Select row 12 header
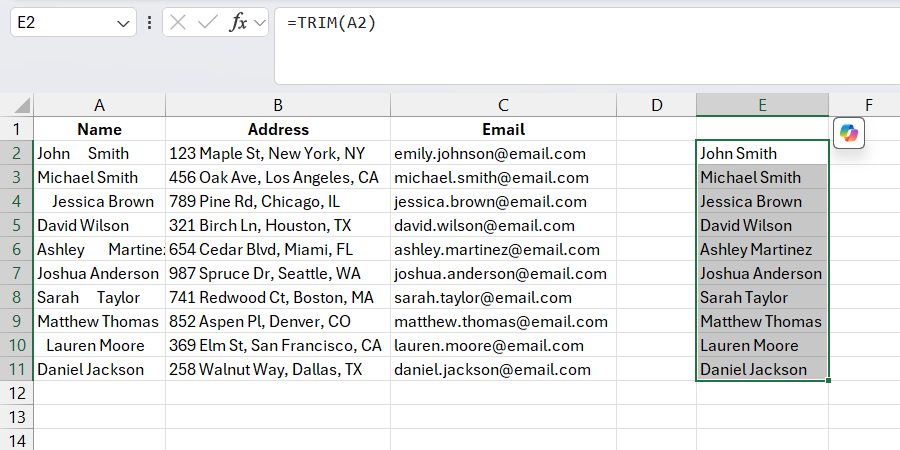900x450 pixels. tap(16, 394)
